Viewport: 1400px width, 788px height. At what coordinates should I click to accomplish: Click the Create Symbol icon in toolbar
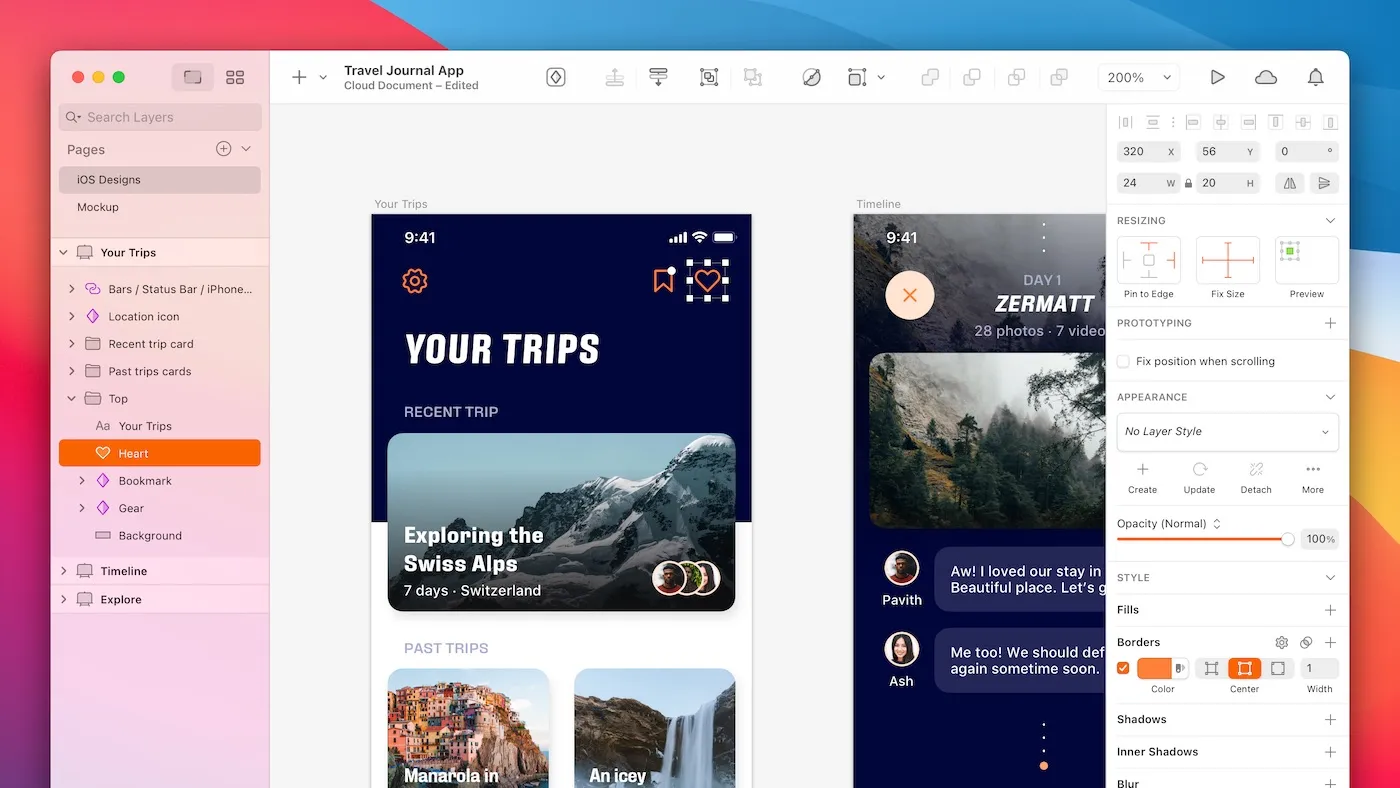point(556,77)
